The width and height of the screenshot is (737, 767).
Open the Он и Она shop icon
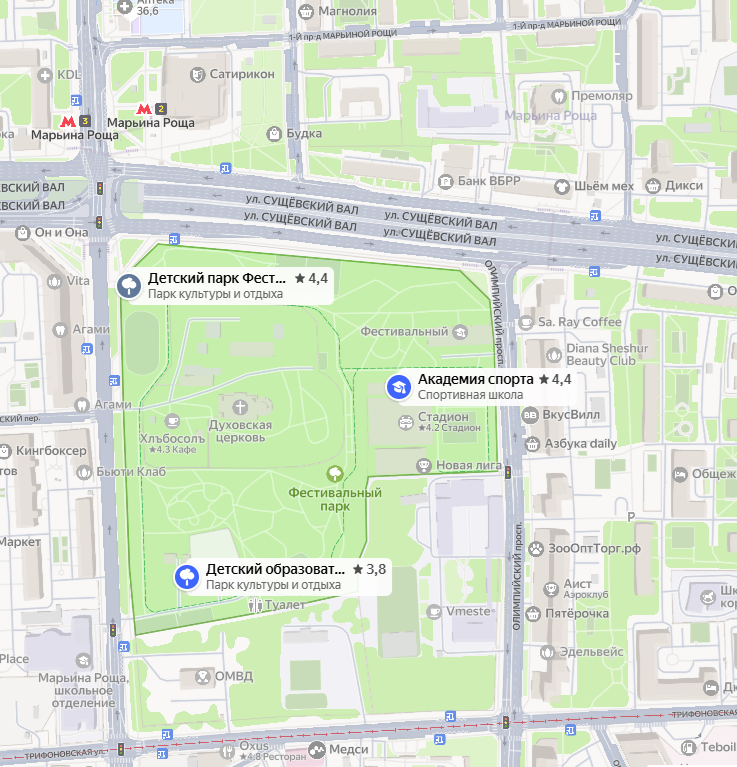pos(22,233)
